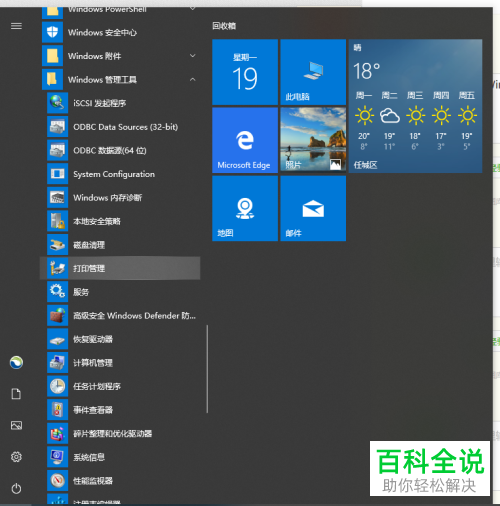Screen dimensions: 500x506
Task: Expand the Windows 附件 folder chevron
Action: click(193, 56)
